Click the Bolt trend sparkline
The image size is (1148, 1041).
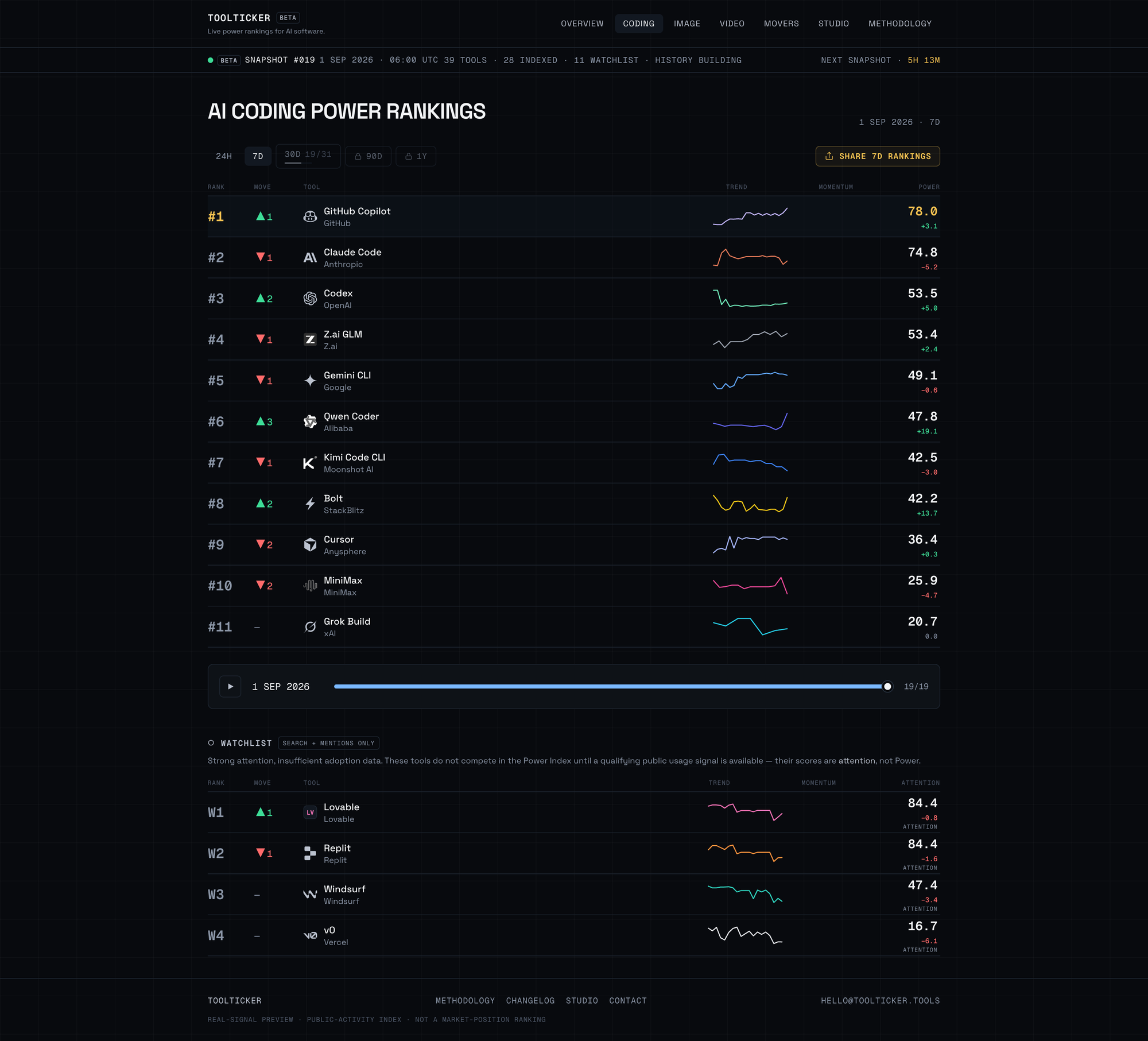click(x=750, y=504)
